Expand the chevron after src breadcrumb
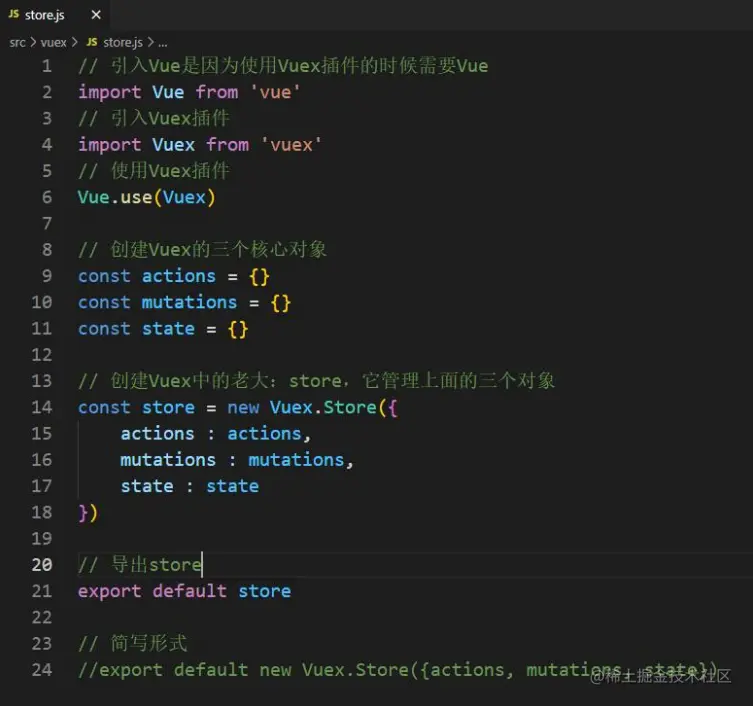 (33, 43)
